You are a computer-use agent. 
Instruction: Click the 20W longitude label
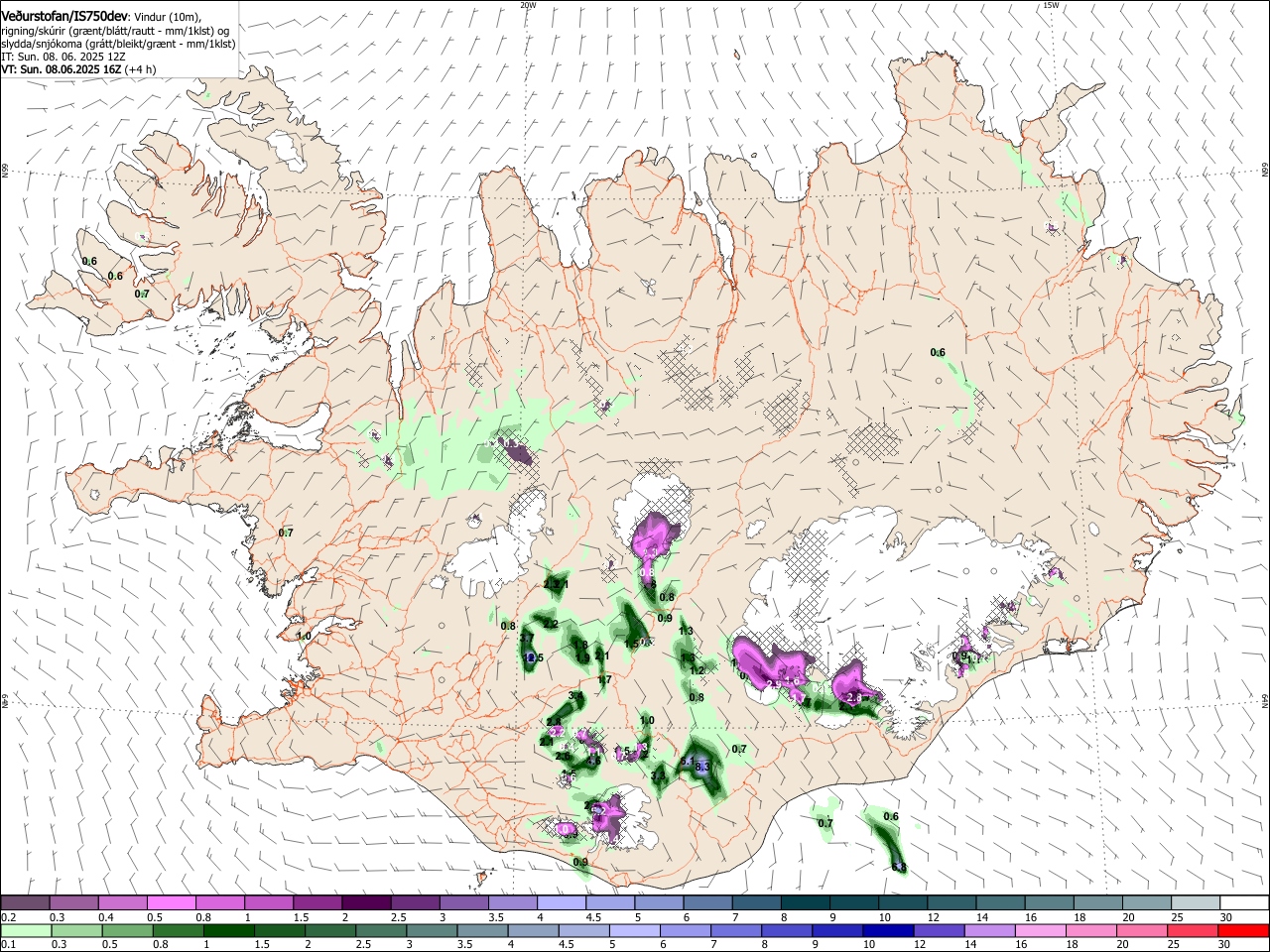528,5
